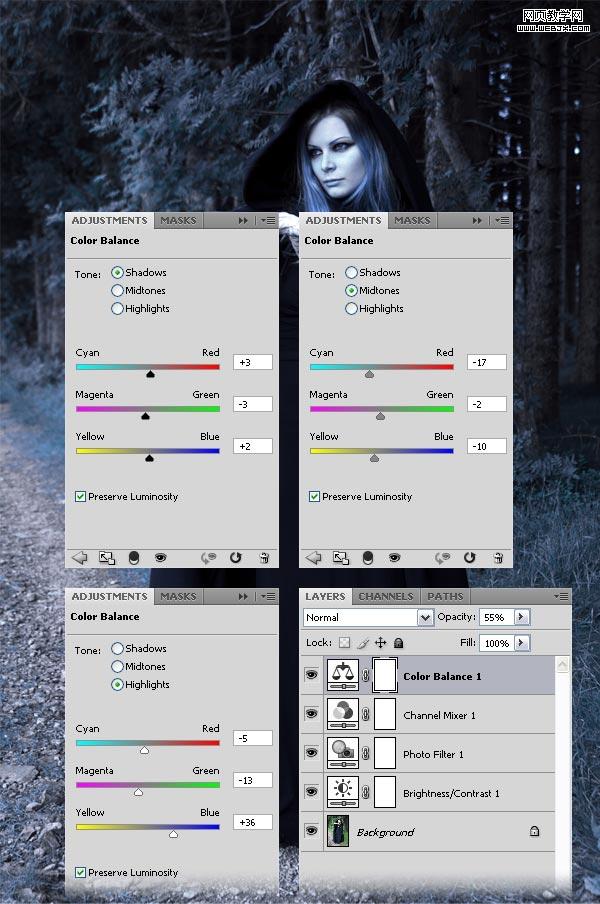Select Shadows radio in the Highlights-tone panel
Image resolution: width=600 pixels, height=904 pixels.
click(118, 648)
